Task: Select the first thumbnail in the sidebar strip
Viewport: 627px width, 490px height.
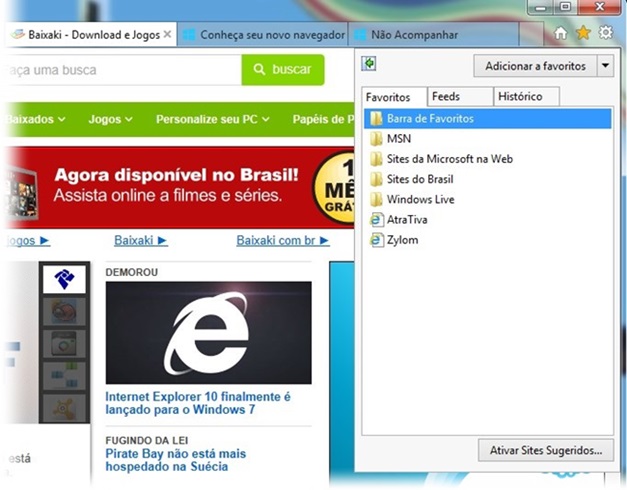Action: (x=64, y=279)
